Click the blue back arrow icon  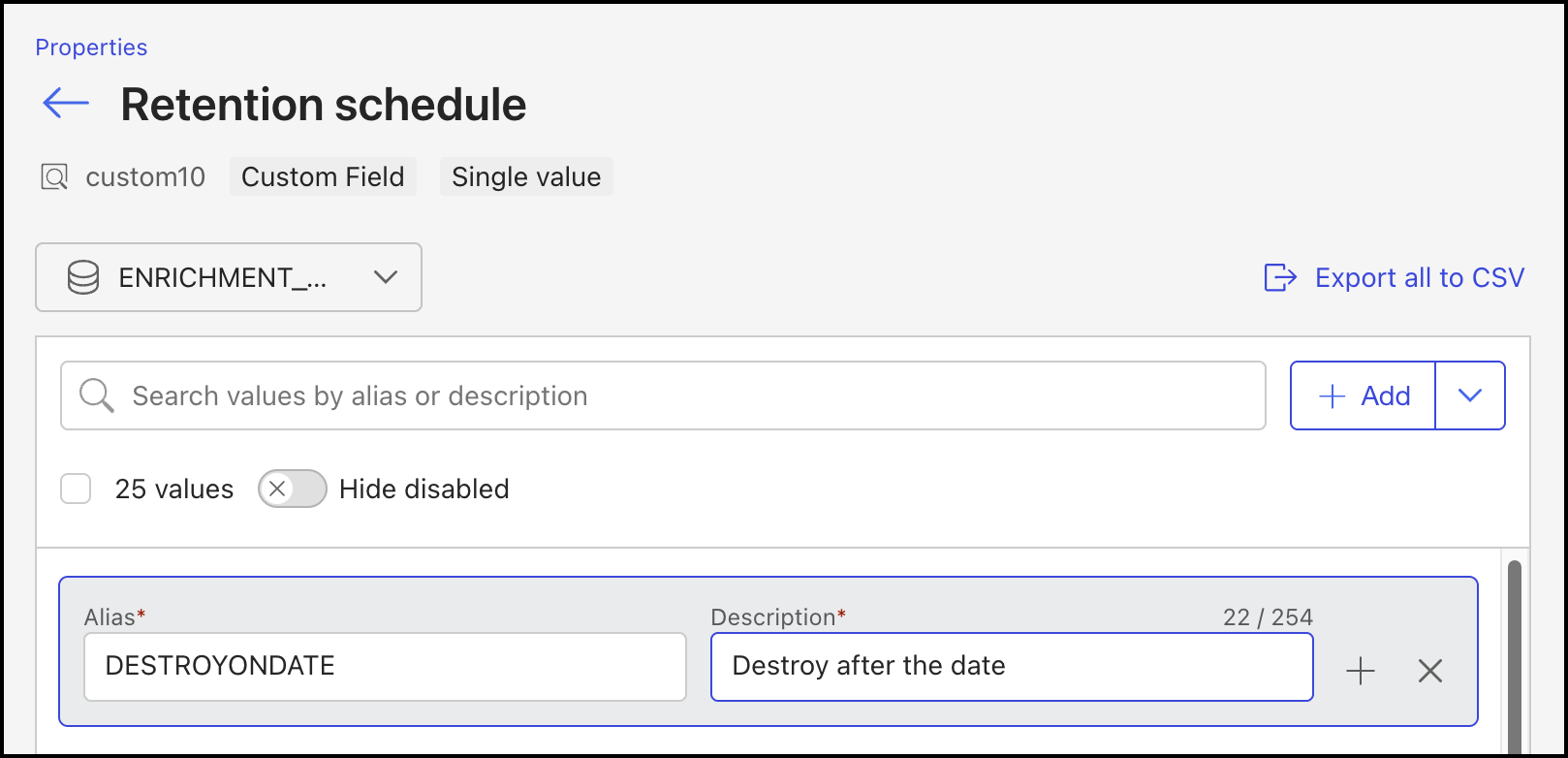(x=66, y=103)
